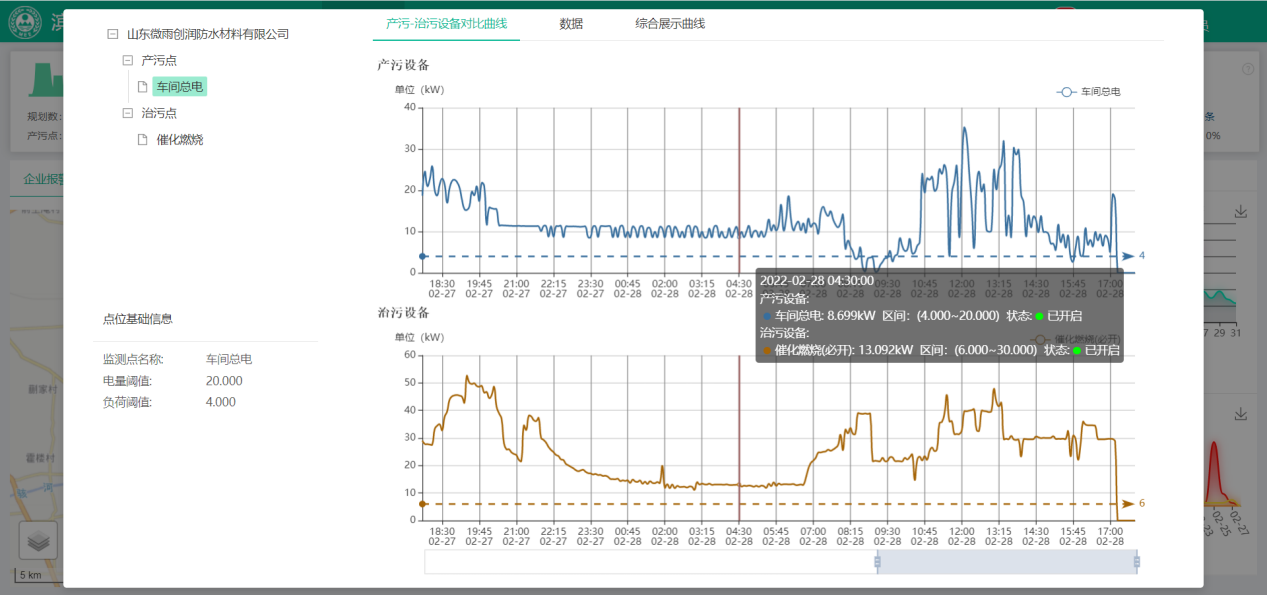This screenshot has height=595, width=1267.
Task: Click the right handle of the zoom slider
Action: coord(1137,562)
